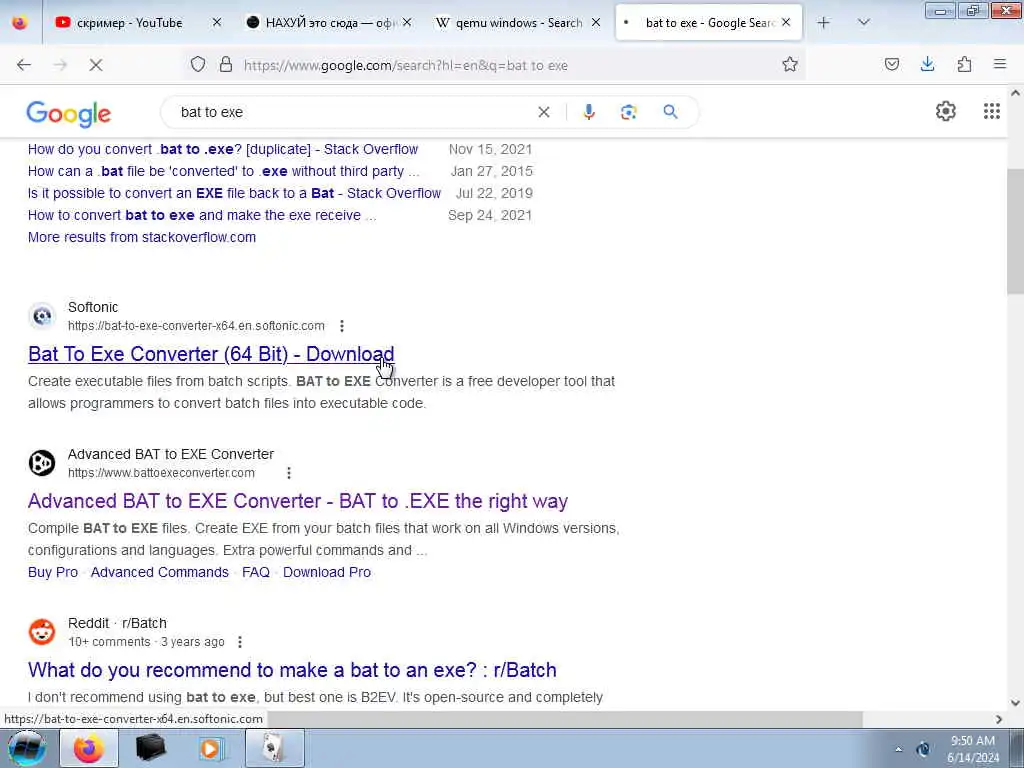This screenshot has width=1024, height=768.
Task: Click the Reddit result favicon
Action: click(42, 632)
